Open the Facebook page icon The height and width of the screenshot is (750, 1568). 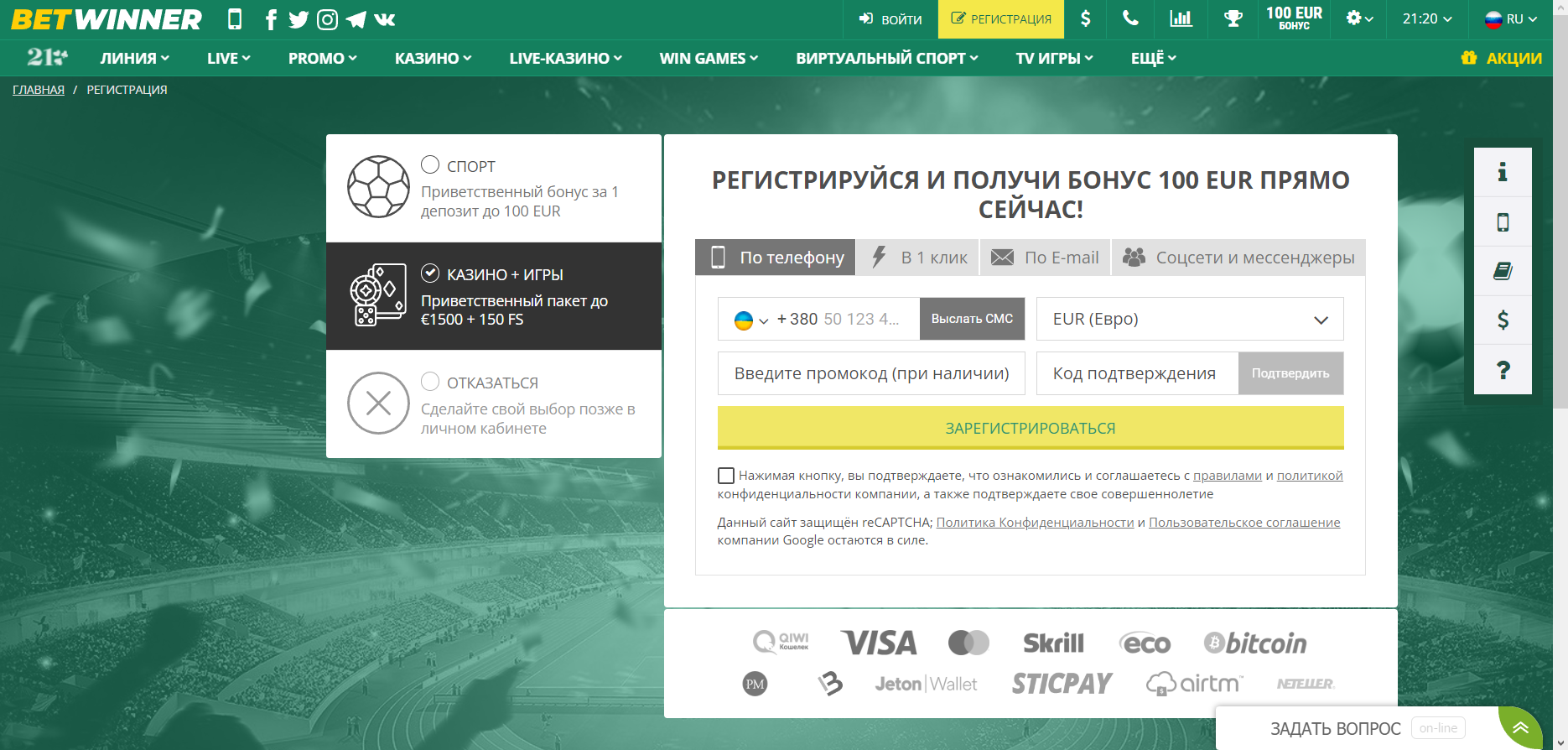(x=271, y=19)
